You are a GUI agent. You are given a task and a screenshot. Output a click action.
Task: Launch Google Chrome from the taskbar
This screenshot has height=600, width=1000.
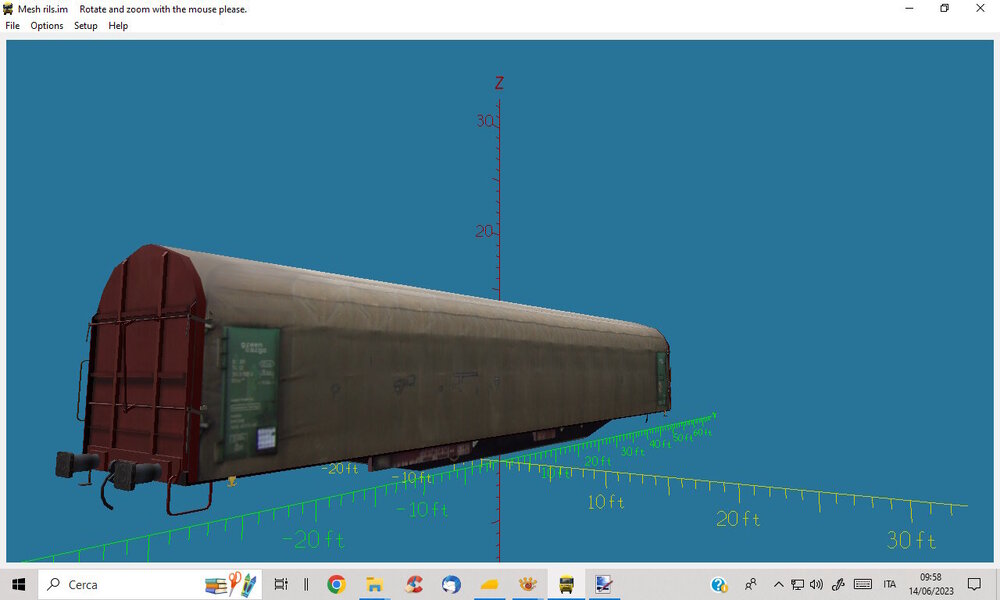336,584
